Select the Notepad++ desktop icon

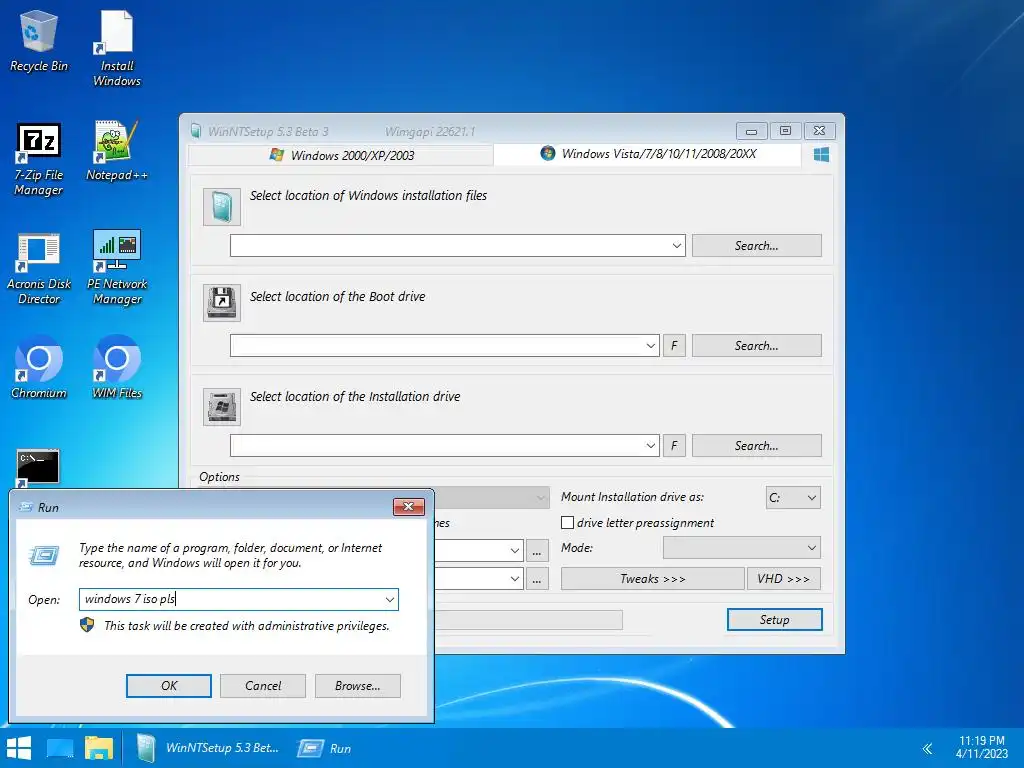[116, 151]
